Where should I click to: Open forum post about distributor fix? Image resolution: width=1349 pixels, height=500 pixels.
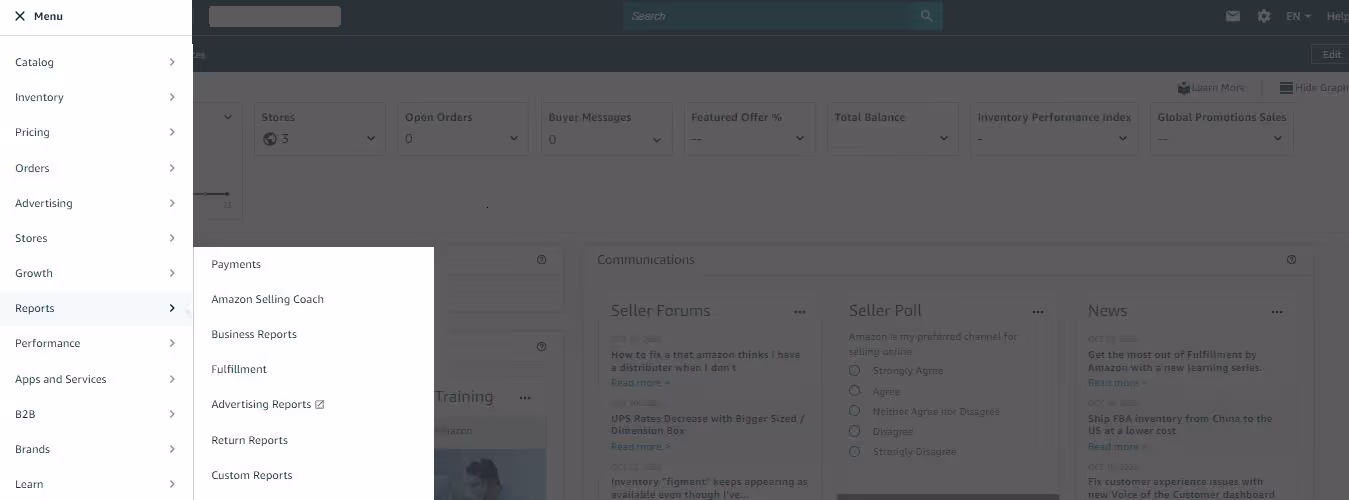(x=706, y=361)
